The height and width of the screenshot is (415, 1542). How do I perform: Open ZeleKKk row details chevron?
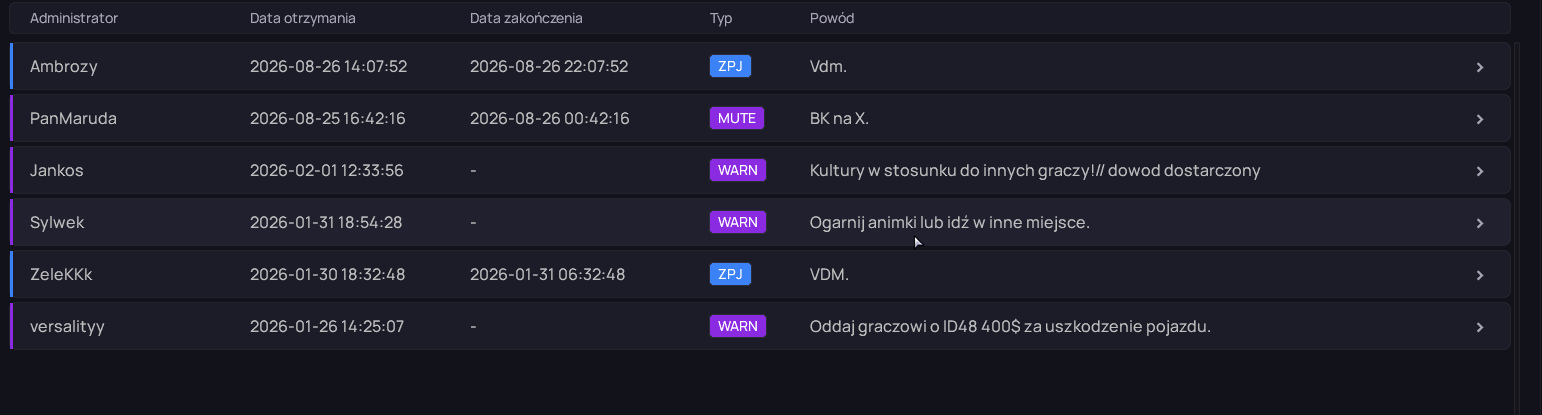click(1480, 275)
